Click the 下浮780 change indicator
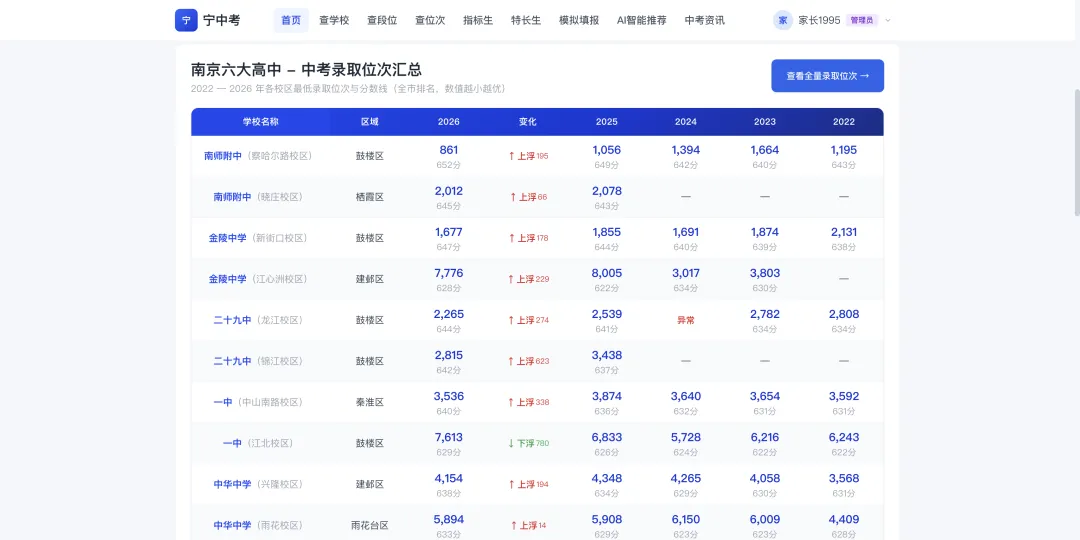1080x540 pixels. coord(528,444)
